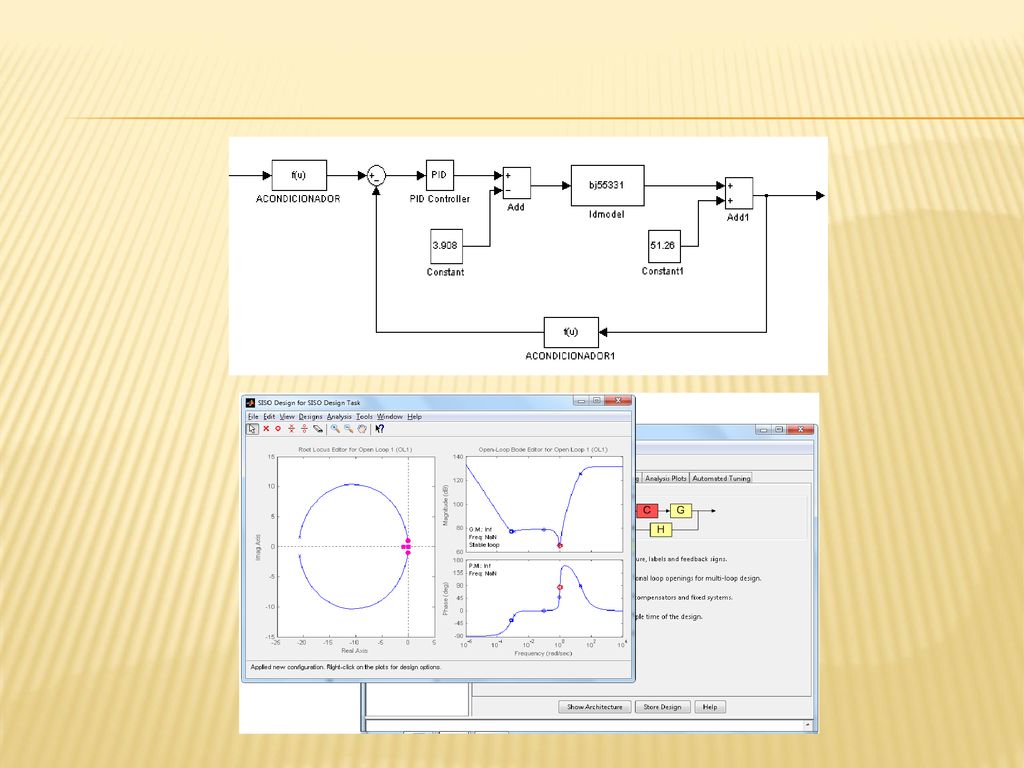Maximize the SISO Design window
Screen dimensions: 1024x768
[x=596, y=401]
